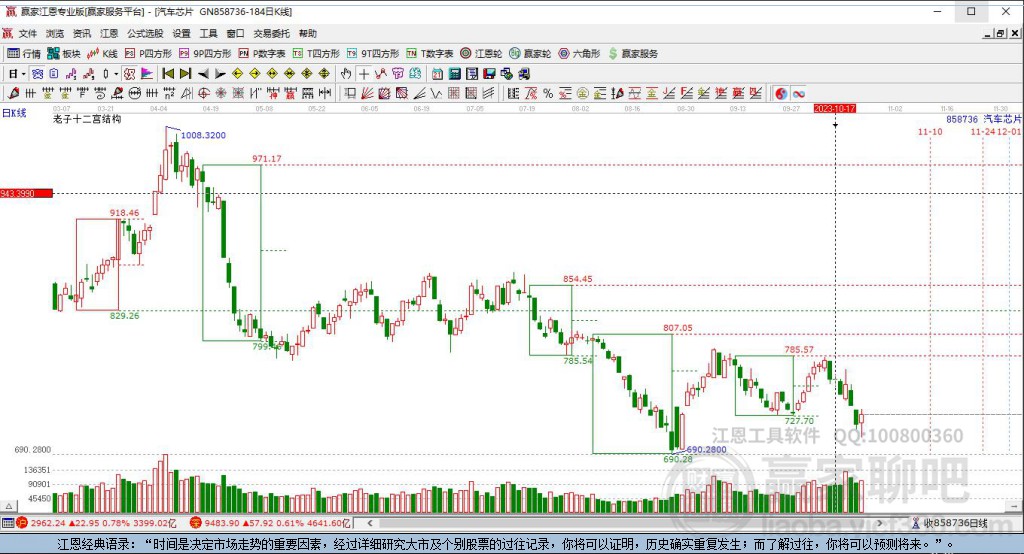Click the red floppy disk save icon

(x=489, y=74)
